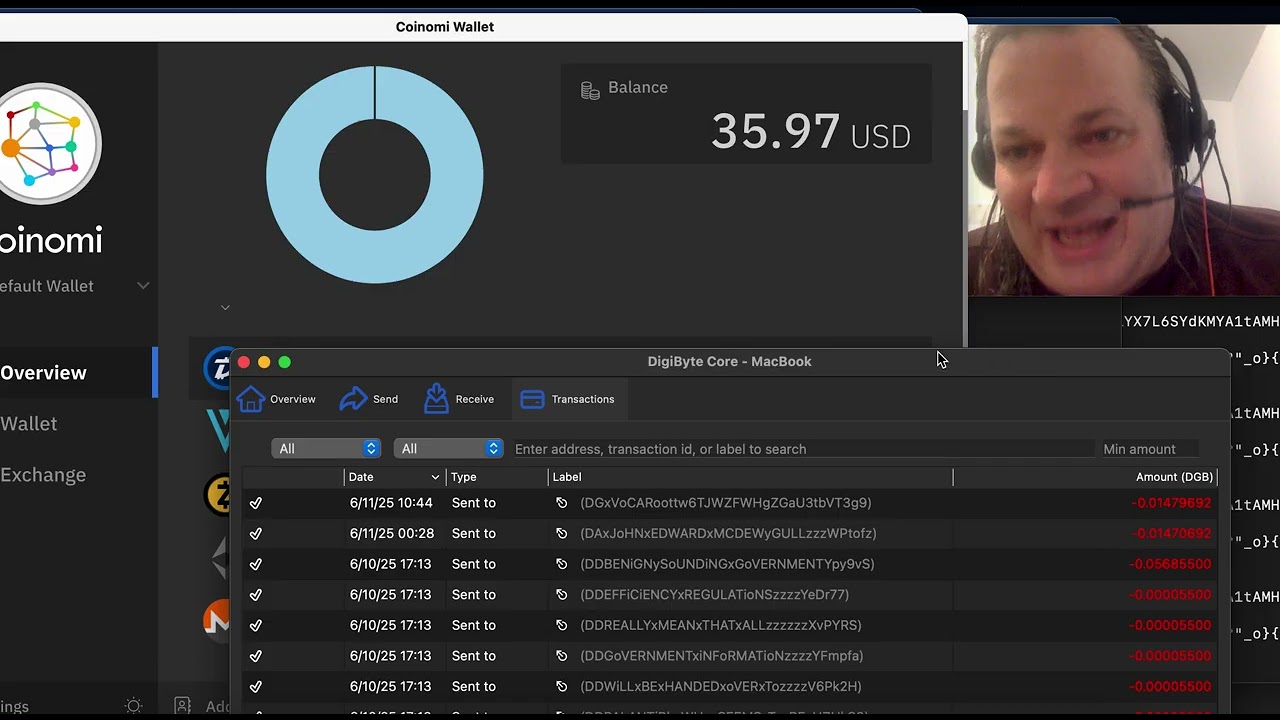Click address DDREALLYxMEANxTHATxALLzzzzzzXvPYRS
This screenshot has height=720, width=1280.
coord(721,625)
